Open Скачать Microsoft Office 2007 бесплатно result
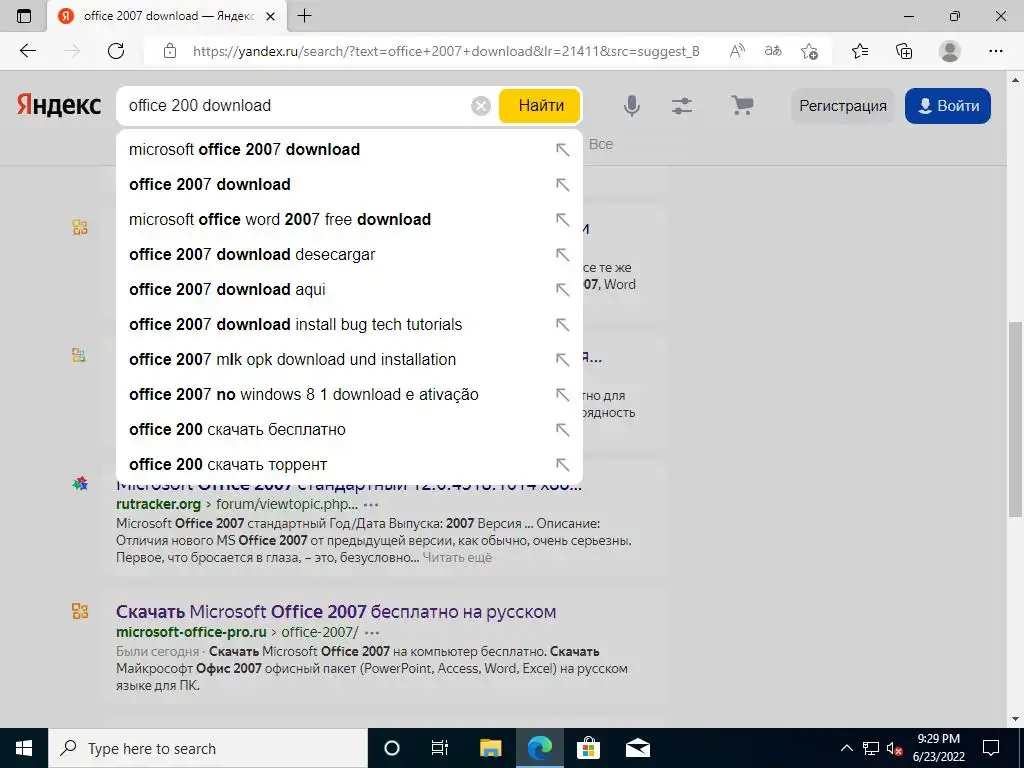 (336, 612)
